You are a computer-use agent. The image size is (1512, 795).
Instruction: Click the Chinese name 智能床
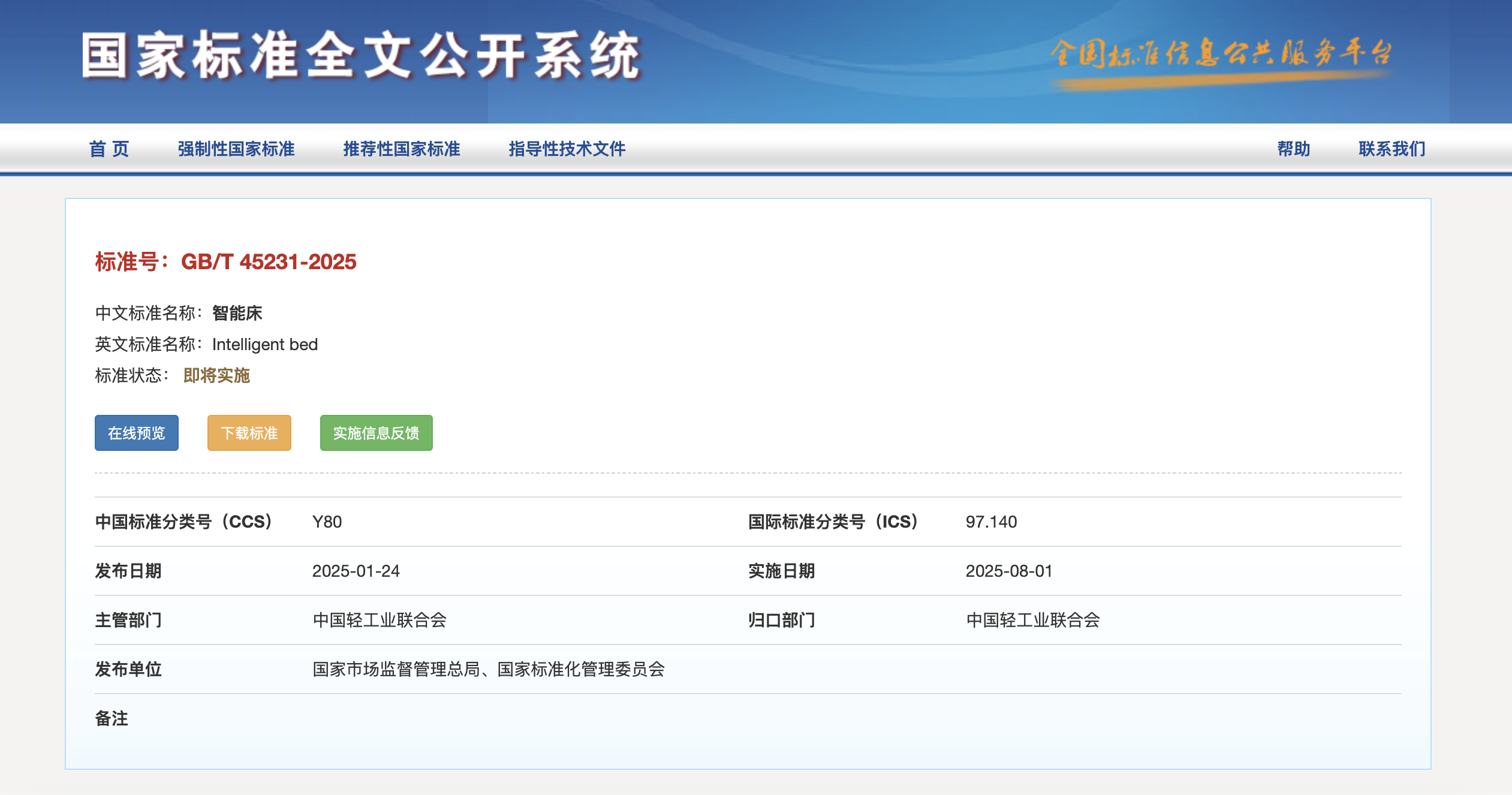coord(237,313)
